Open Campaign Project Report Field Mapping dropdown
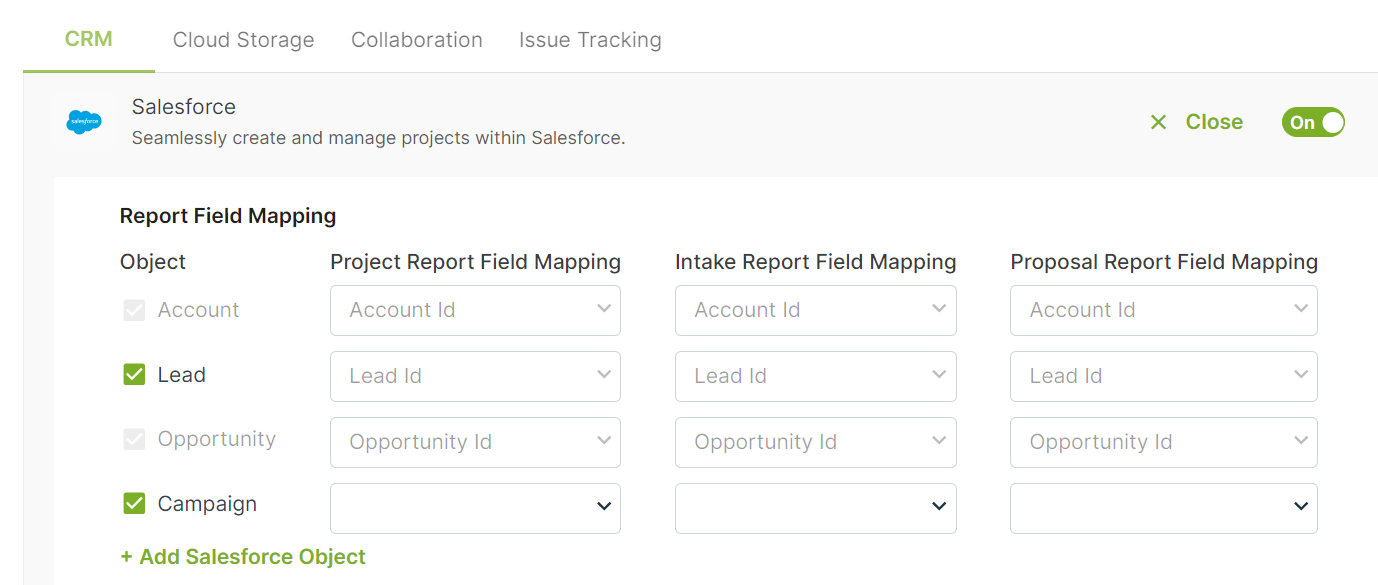This screenshot has height=585, width=1378. click(475, 508)
